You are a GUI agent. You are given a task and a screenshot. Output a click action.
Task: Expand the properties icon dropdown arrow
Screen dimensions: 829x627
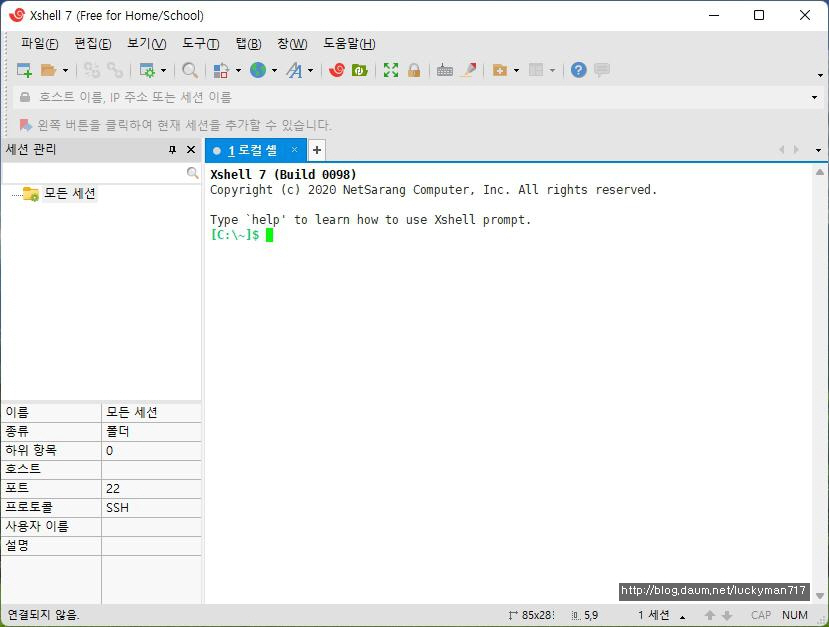[163, 70]
